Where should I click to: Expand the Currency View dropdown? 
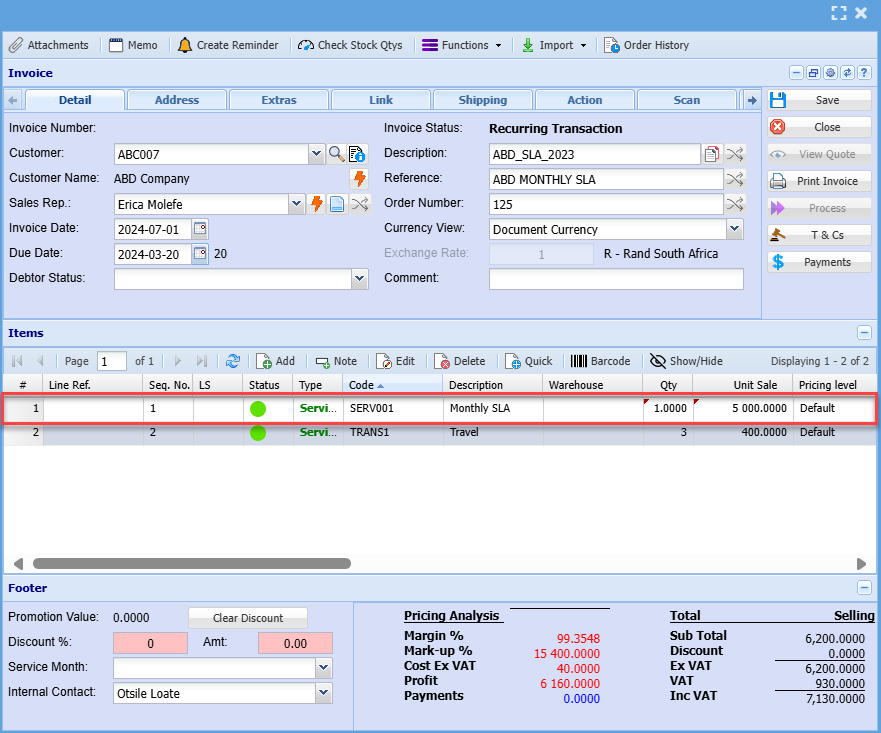coord(734,229)
